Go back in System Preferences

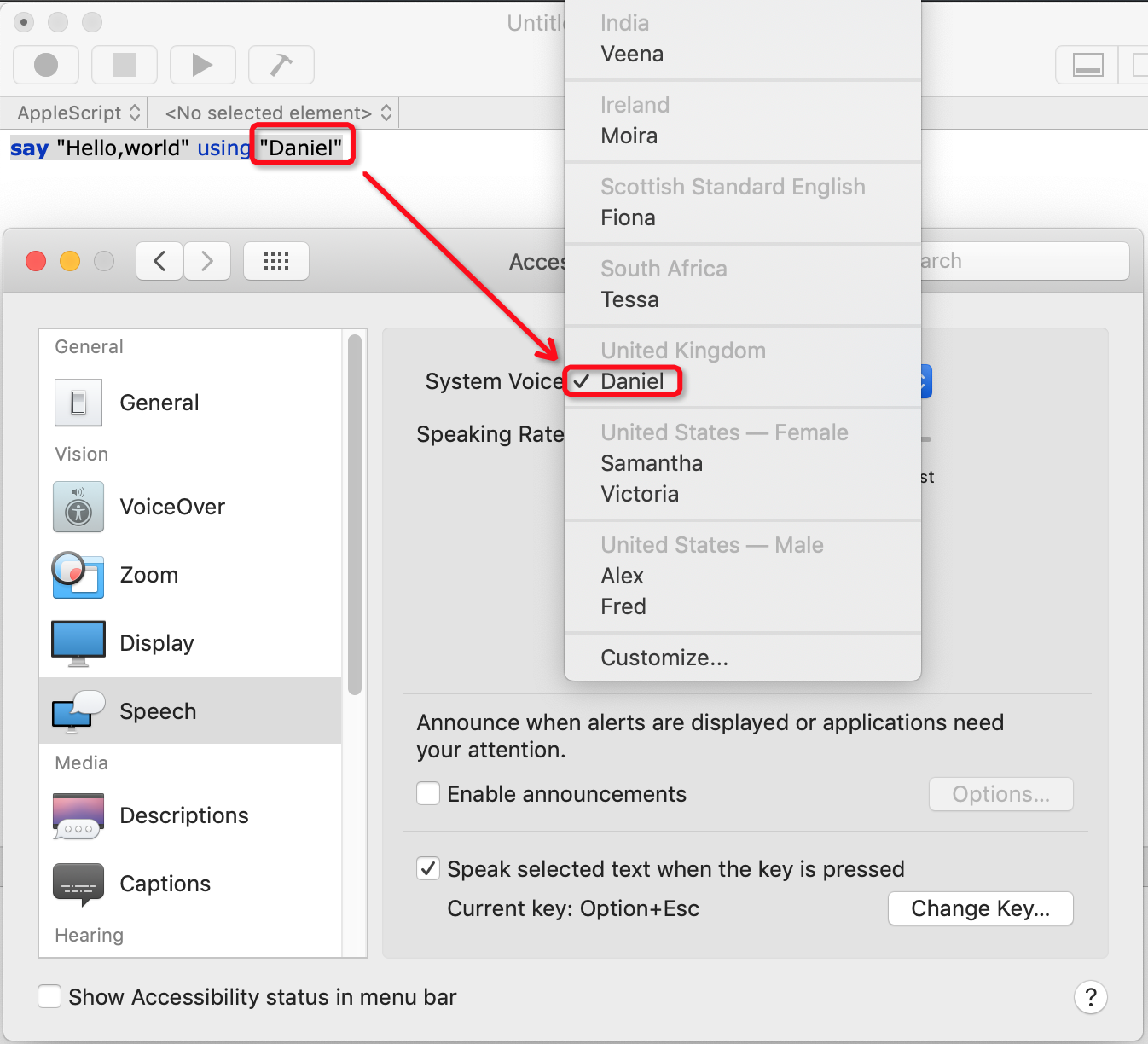pyautogui.click(x=159, y=261)
